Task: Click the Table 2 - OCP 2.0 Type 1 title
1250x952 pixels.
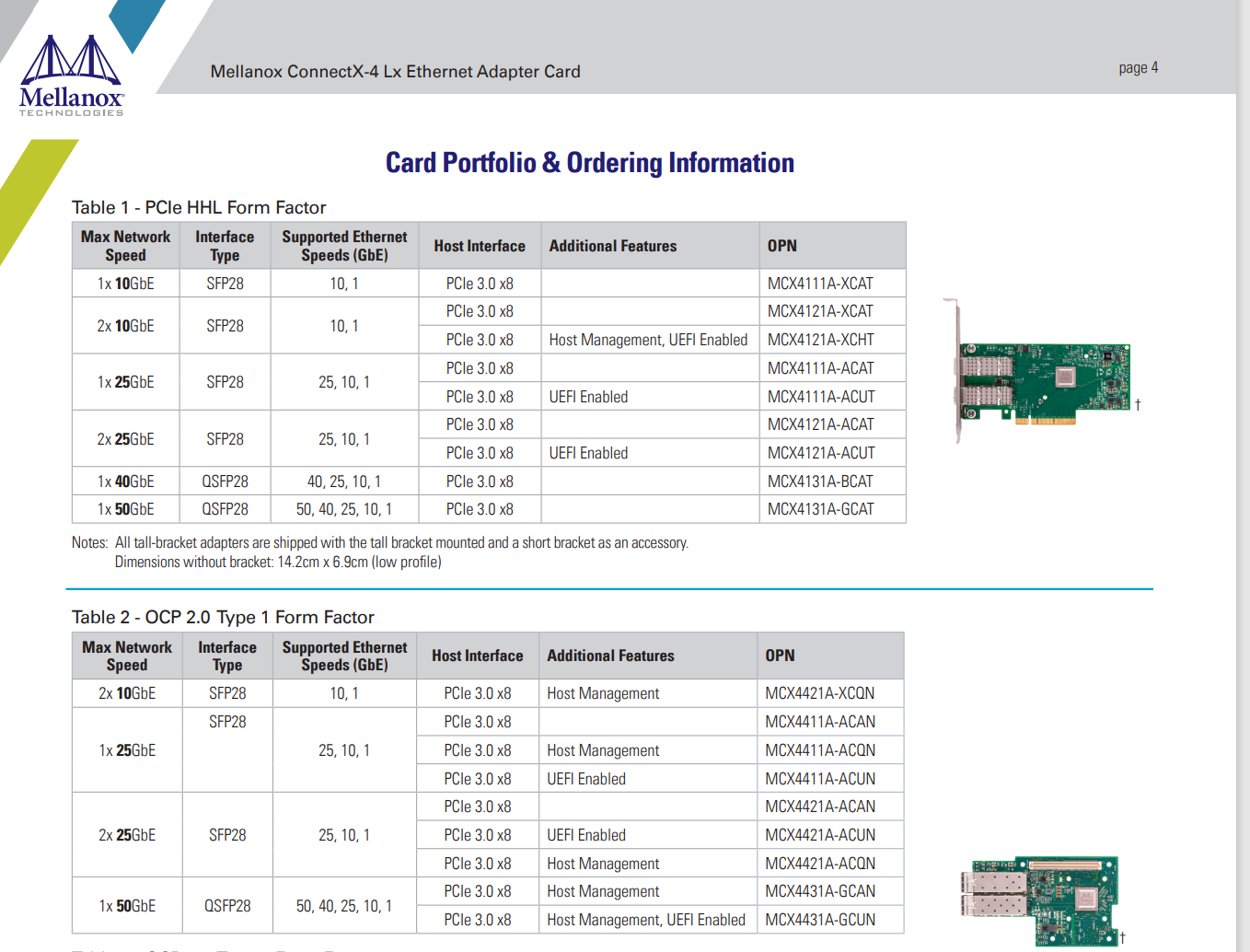Action: coord(223,617)
